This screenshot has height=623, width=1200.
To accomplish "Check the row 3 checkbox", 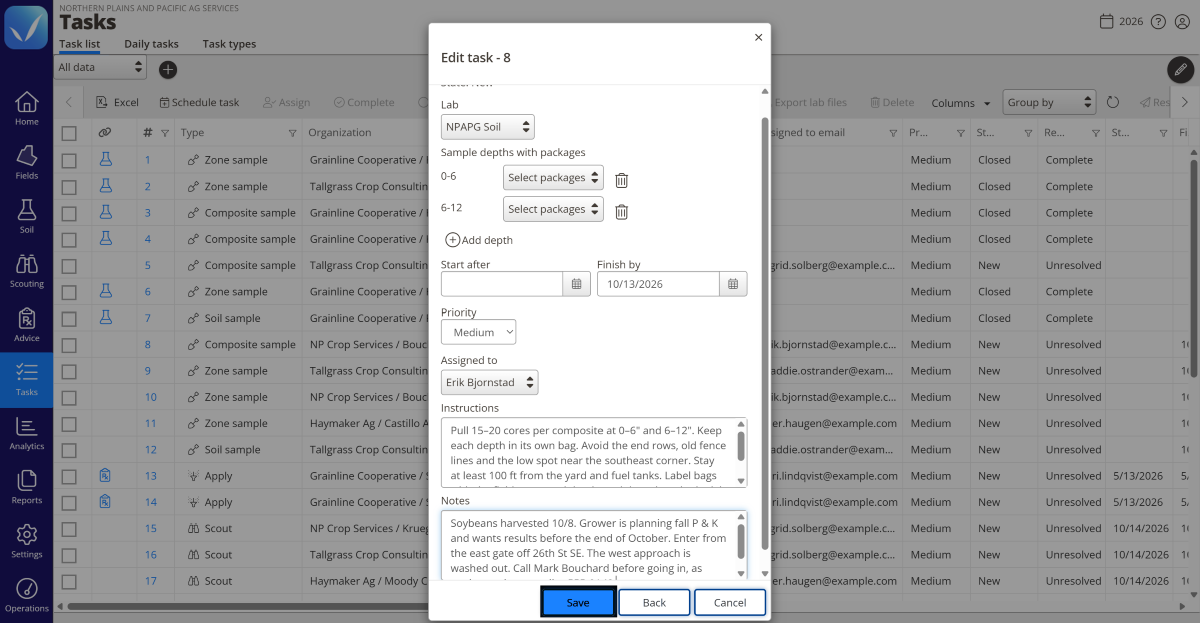I will (x=69, y=213).
